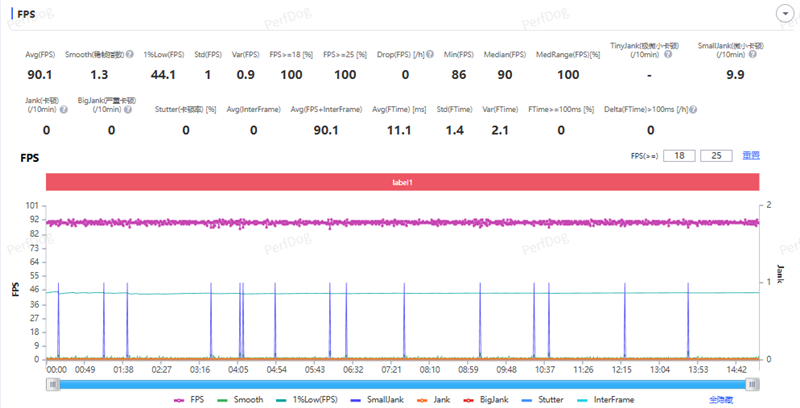This screenshot has width=800, height=408.
Task: Select the red label1 bar above chart
Action: click(x=402, y=182)
